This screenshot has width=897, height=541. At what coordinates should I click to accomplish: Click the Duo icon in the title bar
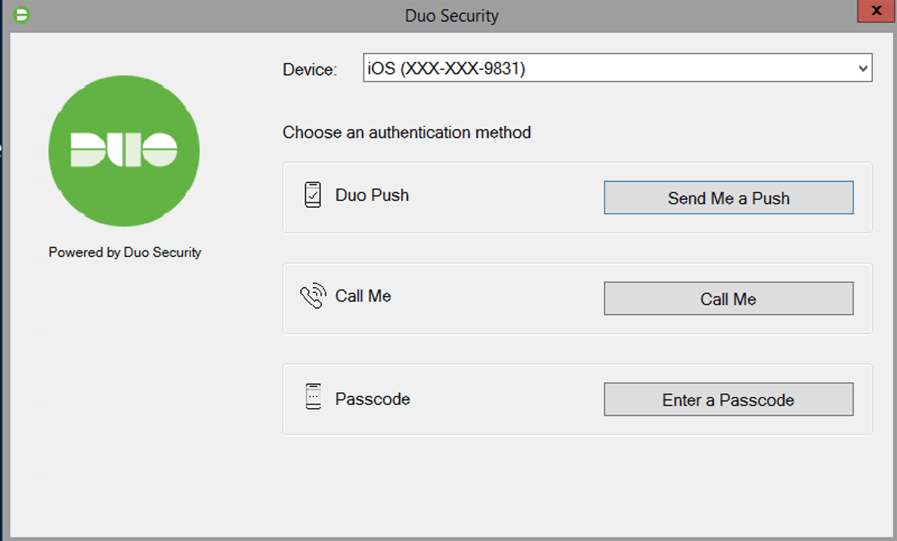[19, 15]
